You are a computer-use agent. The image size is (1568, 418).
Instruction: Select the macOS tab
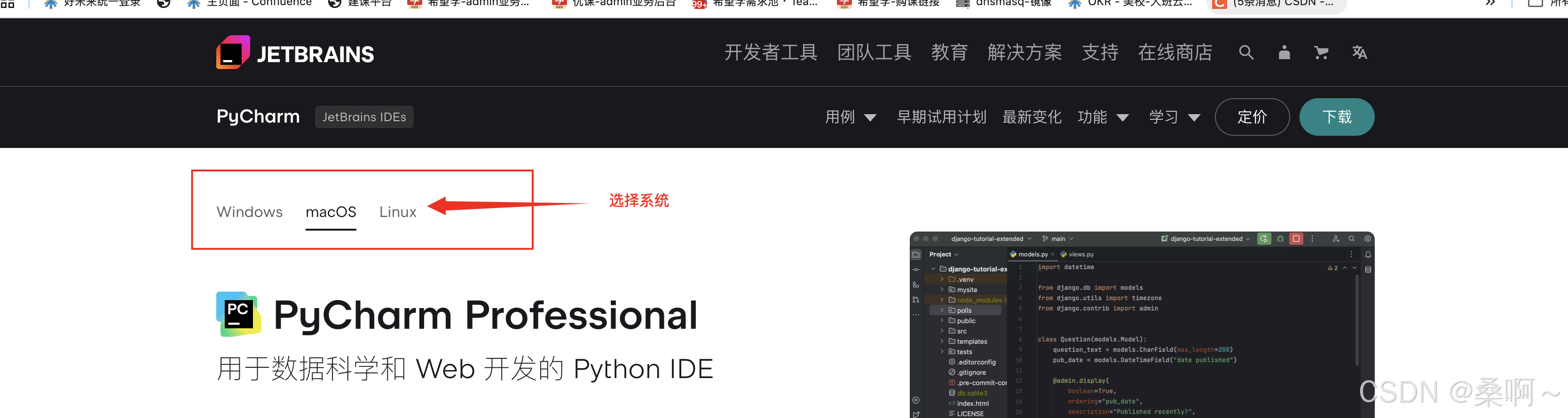coord(331,212)
